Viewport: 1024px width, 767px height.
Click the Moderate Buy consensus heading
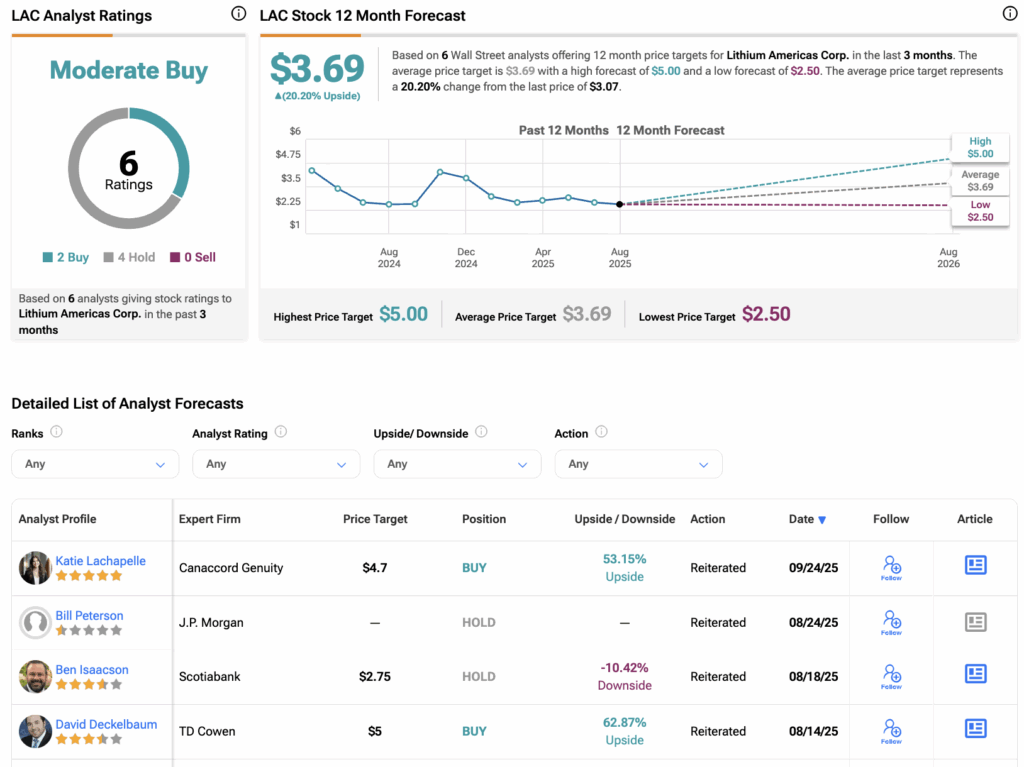pyautogui.click(x=129, y=70)
